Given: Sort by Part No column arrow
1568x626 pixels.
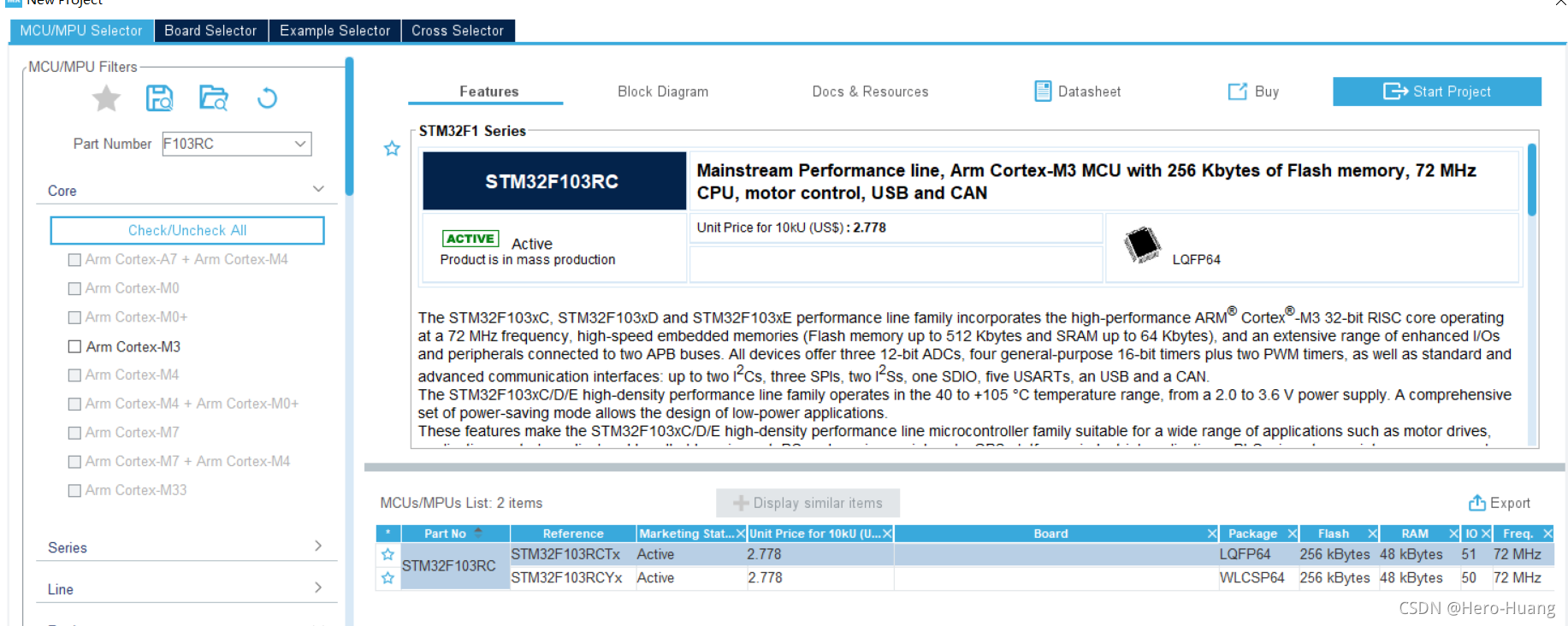Looking at the screenshot, I should click(x=479, y=532).
